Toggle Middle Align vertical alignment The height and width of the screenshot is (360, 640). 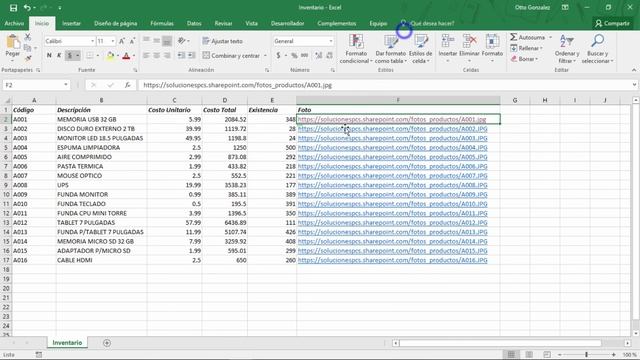[157, 41]
